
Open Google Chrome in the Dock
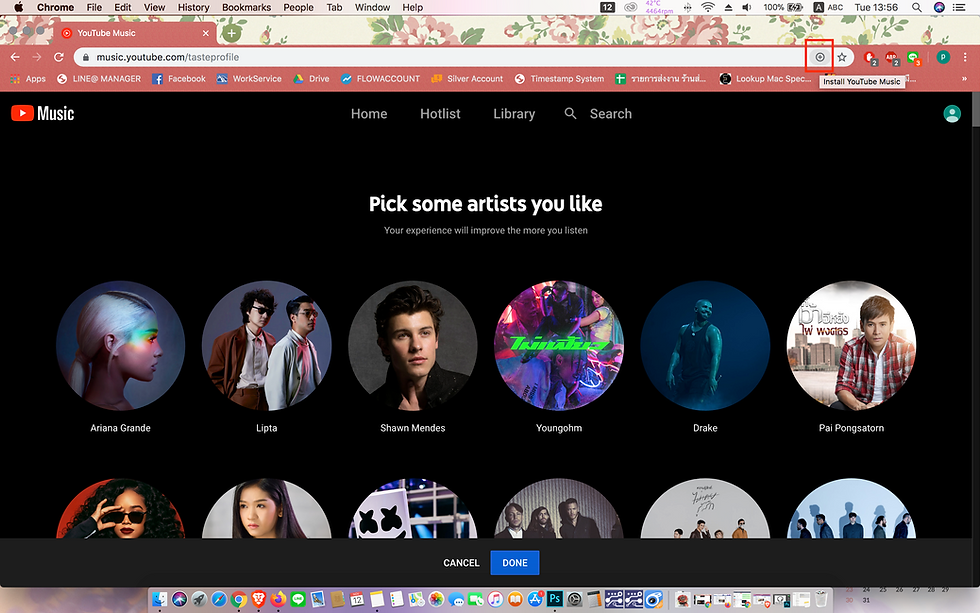[x=239, y=599]
